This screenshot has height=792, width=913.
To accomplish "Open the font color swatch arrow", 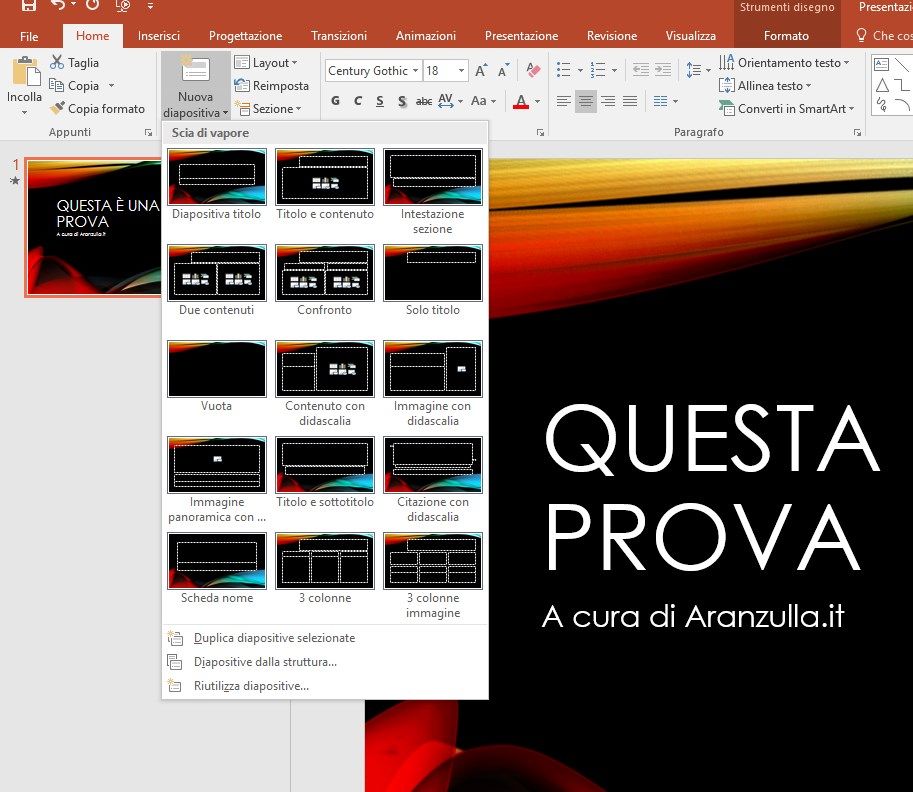I will (537, 103).
